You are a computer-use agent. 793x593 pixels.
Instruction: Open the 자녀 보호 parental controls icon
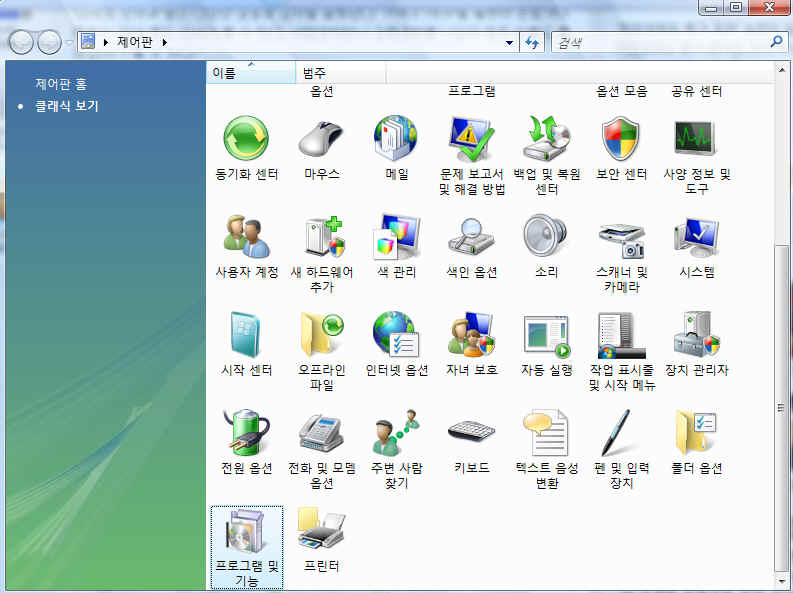(471, 335)
